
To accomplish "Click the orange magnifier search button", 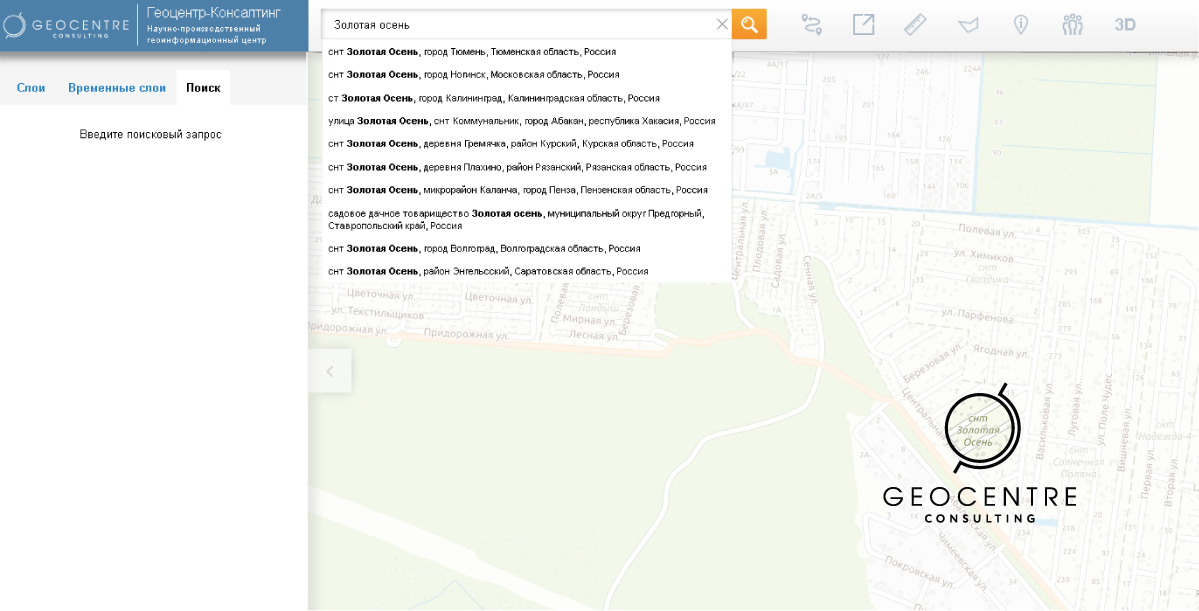I will 749,24.
